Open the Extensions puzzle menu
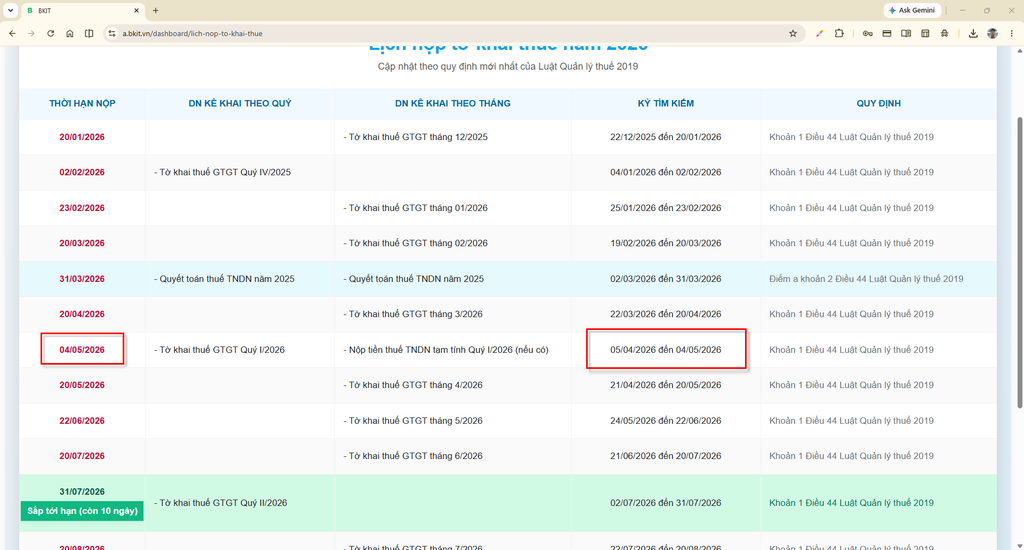The width and height of the screenshot is (1024, 550). pyautogui.click(x=839, y=33)
